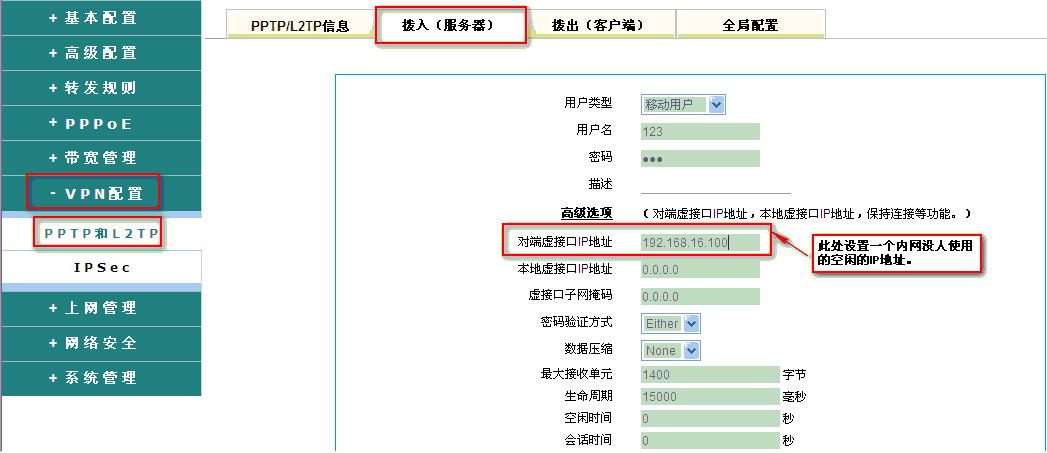Open the 密码验证方式 Either dropdown
The image size is (1047, 453).
point(670,323)
